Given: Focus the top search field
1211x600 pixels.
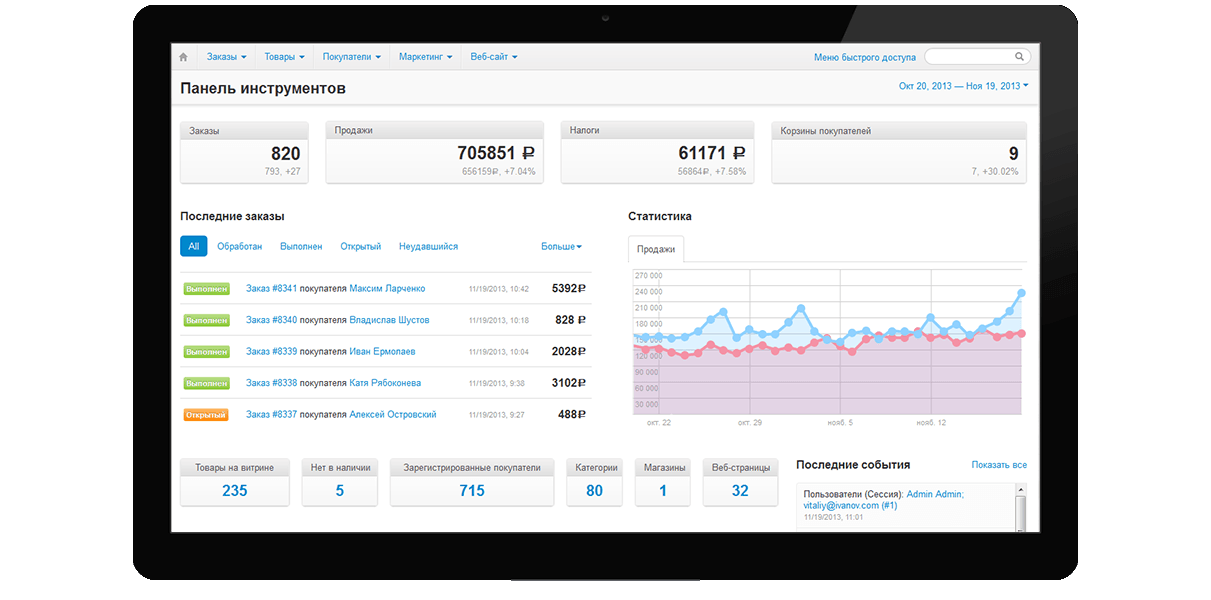Looking at the screenshot, I should pos(977,57).
